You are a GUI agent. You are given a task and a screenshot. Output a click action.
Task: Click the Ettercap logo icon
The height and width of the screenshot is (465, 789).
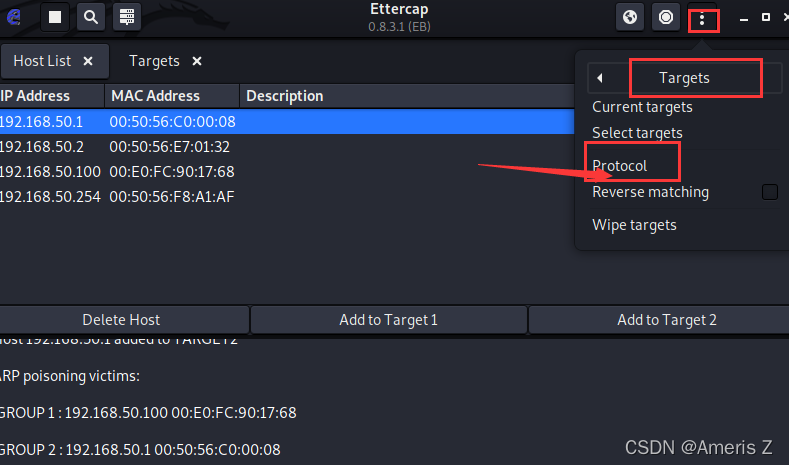pos(14,17)
